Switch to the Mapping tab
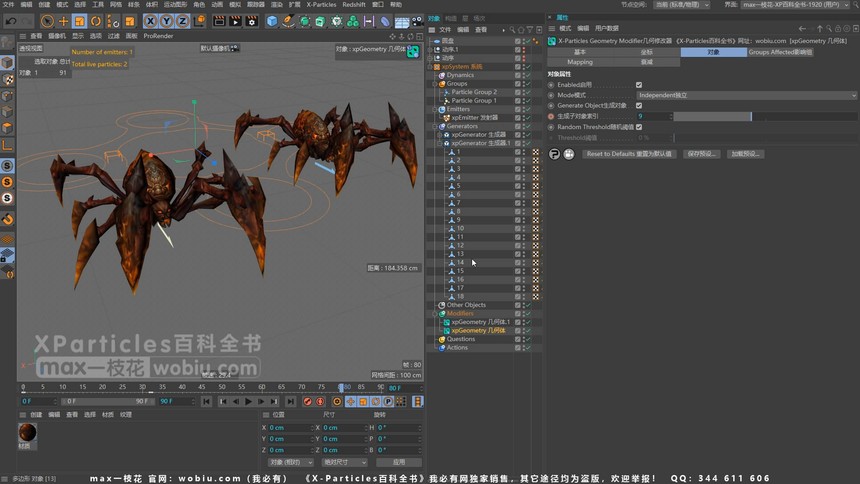The height and width of the screenshot is (484, 860). (x=580, y=62)
